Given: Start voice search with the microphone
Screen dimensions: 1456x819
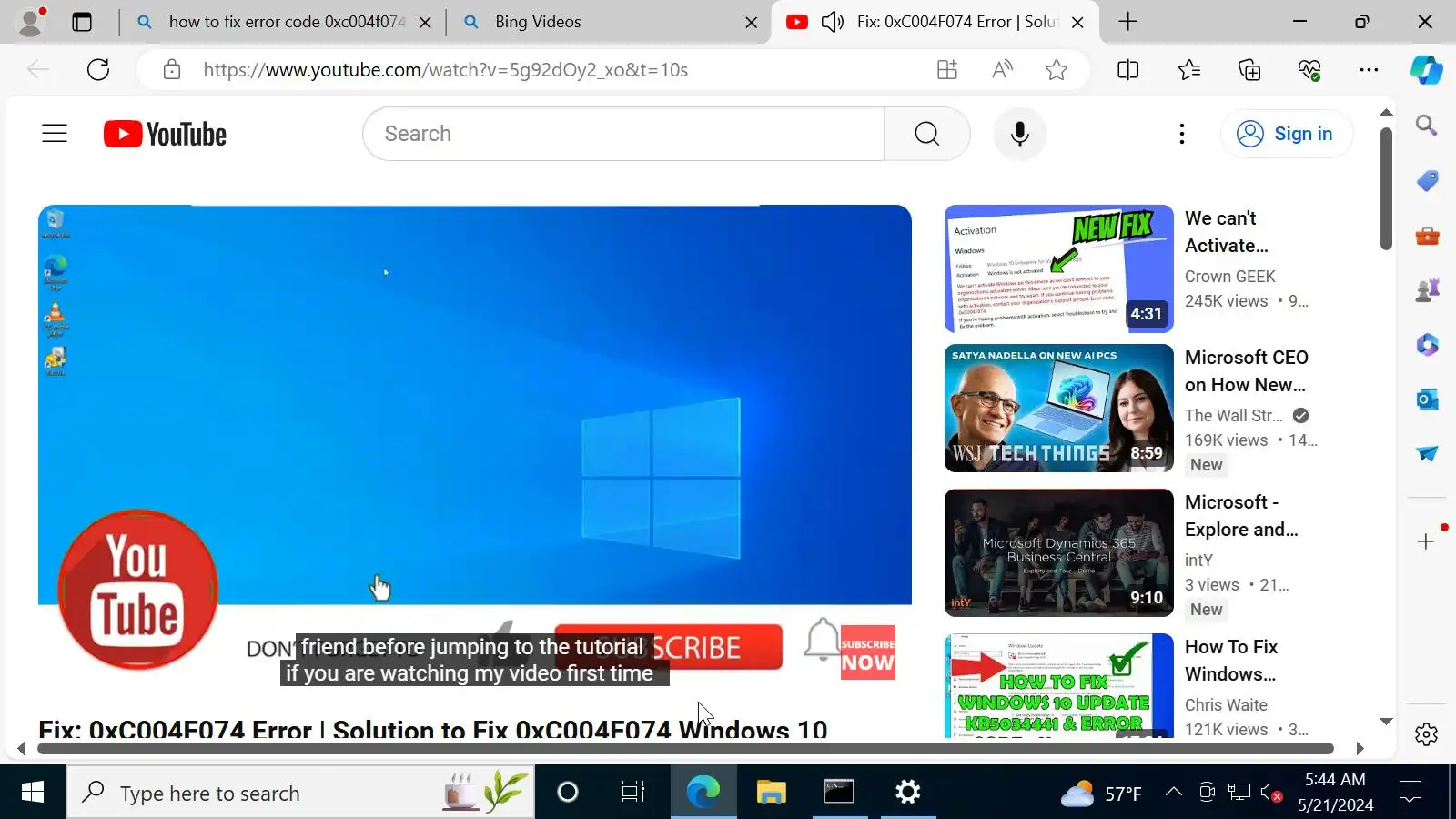Looking at the screenshot, I should 1020,134.
